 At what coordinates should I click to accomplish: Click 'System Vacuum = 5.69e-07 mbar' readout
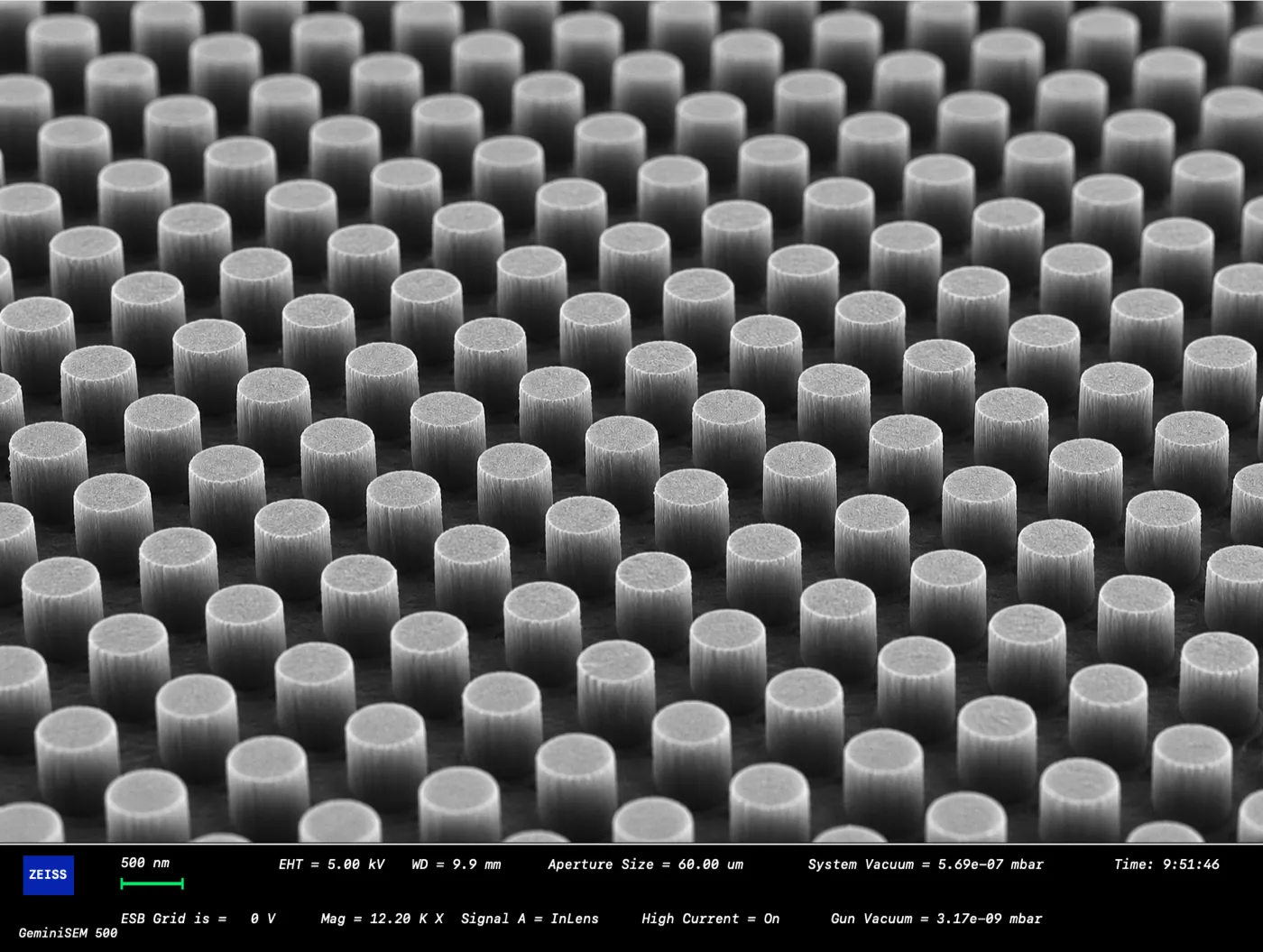coord(926,864)
